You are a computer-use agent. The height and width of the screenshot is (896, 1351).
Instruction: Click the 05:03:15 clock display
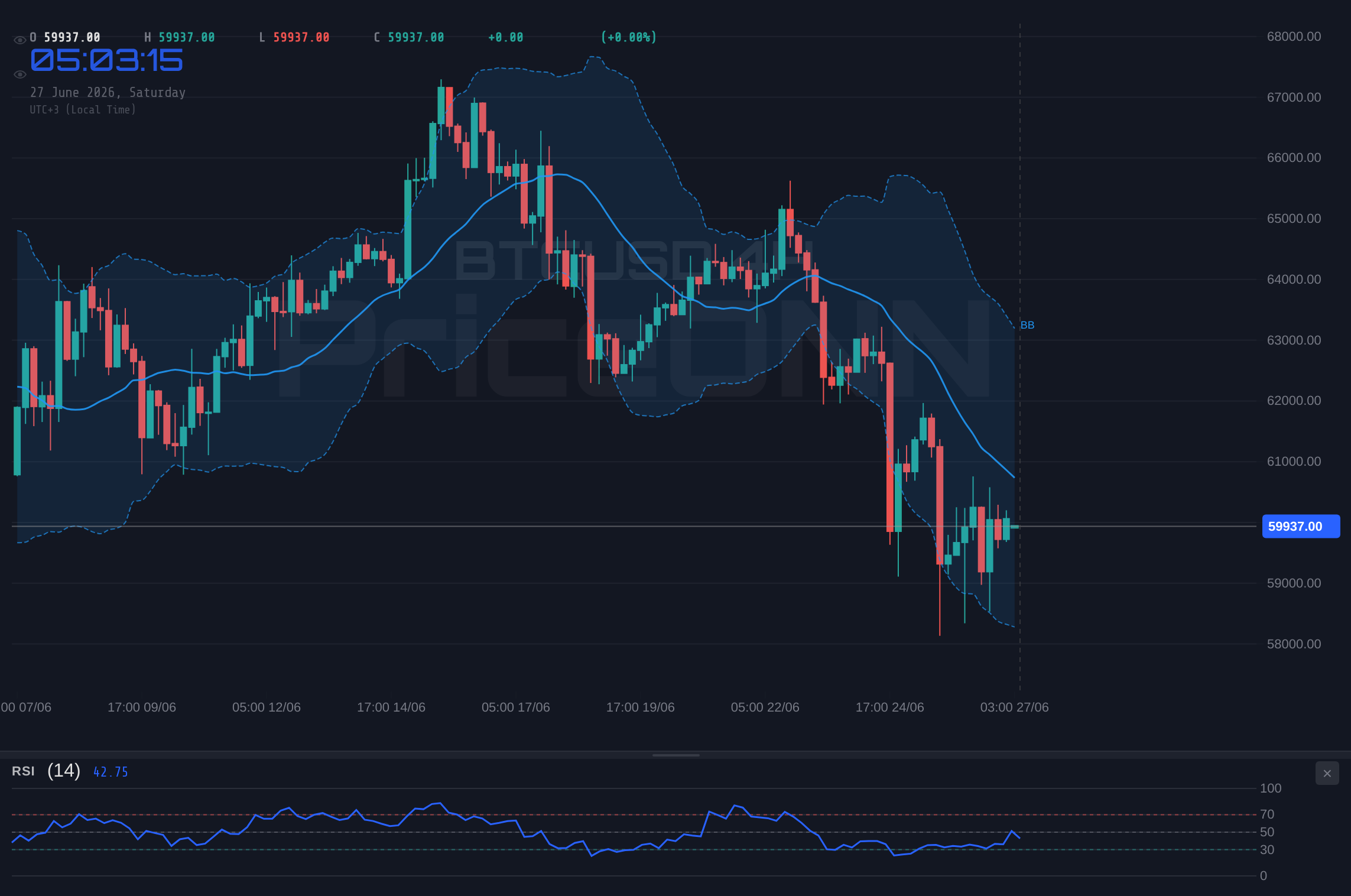[107, 60]
